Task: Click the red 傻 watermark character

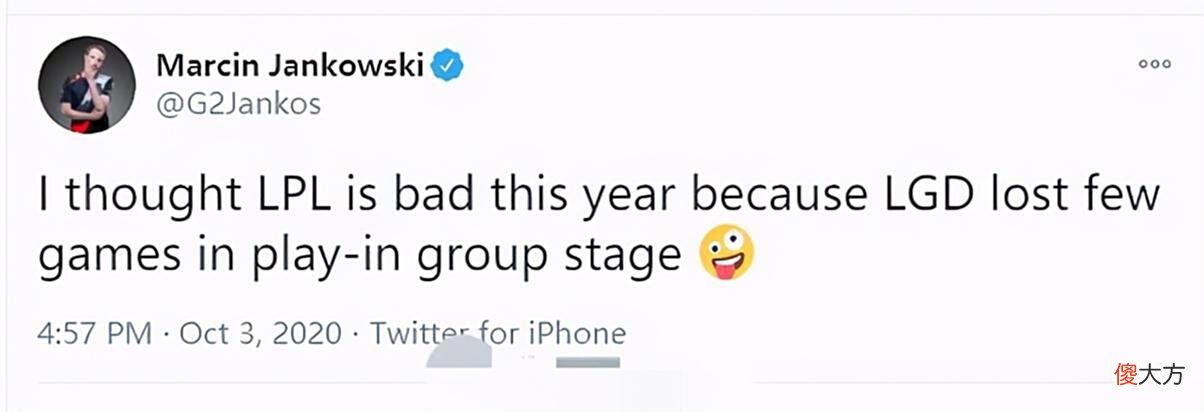Action: [1127, 375]
